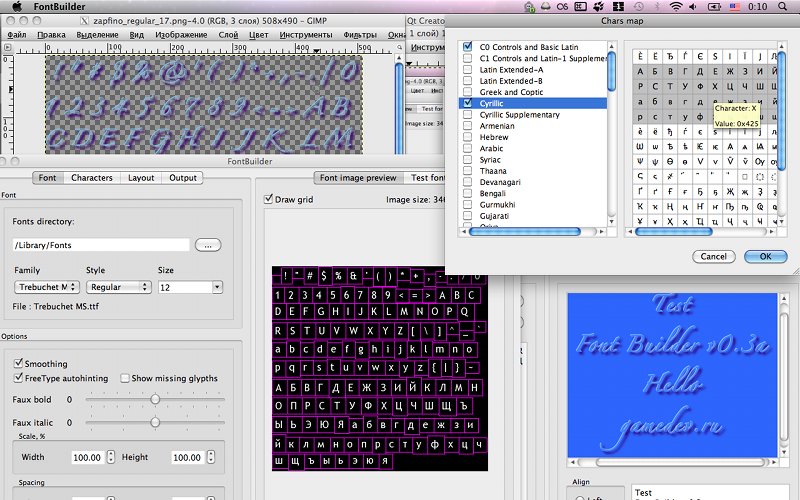Image resolution: width=800 pixels, height=500 pixels.
Task: Click the Width scale stepper arrows
Action: 111,457
